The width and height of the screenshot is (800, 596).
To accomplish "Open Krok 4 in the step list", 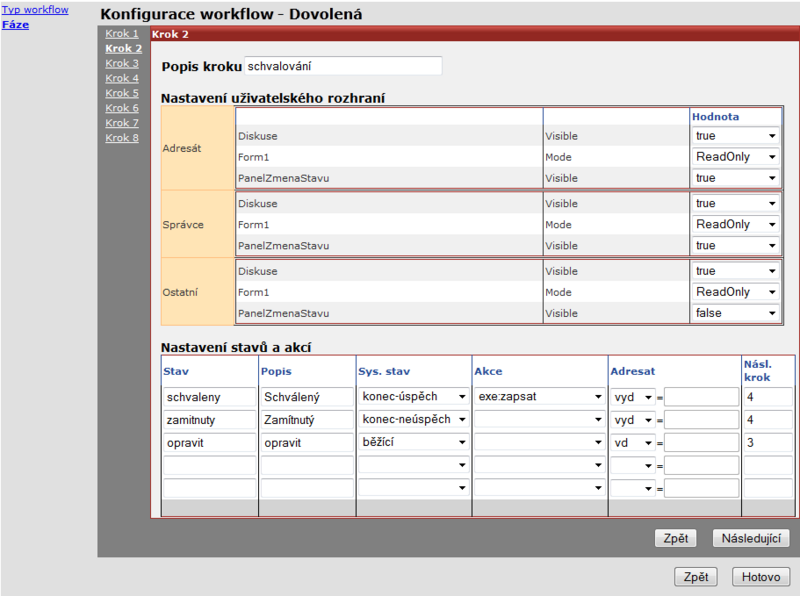I will pyautogui.click(x=122, y=78).
